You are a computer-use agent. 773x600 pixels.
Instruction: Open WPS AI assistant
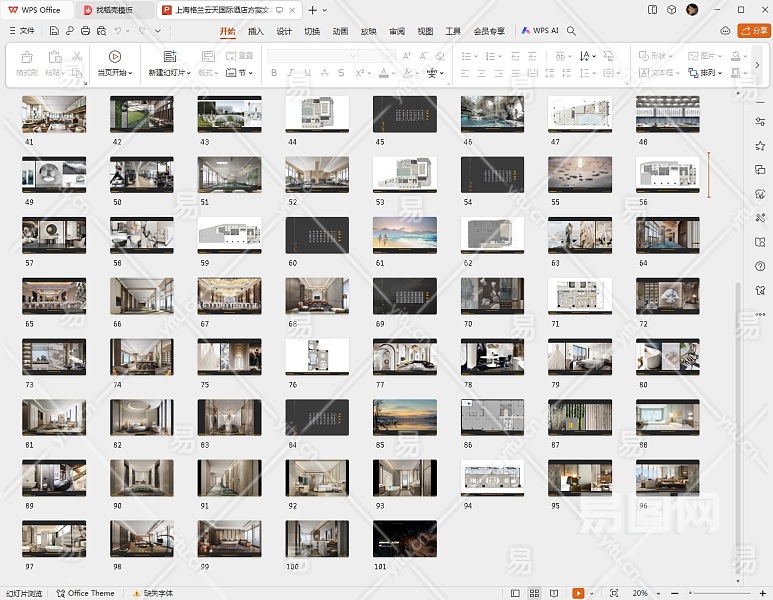540,31
